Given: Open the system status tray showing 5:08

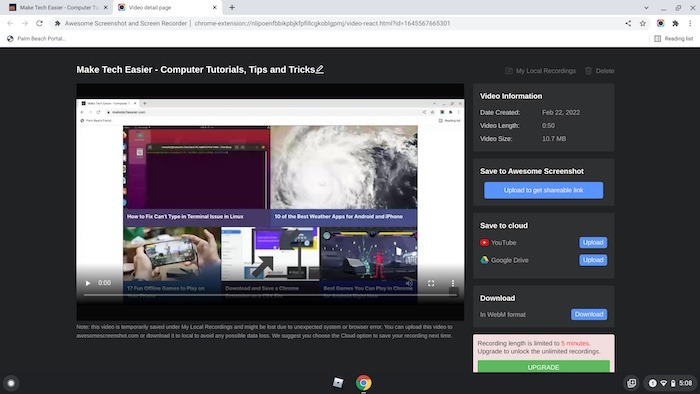Looking at the screenshot, I should point(670,383).
